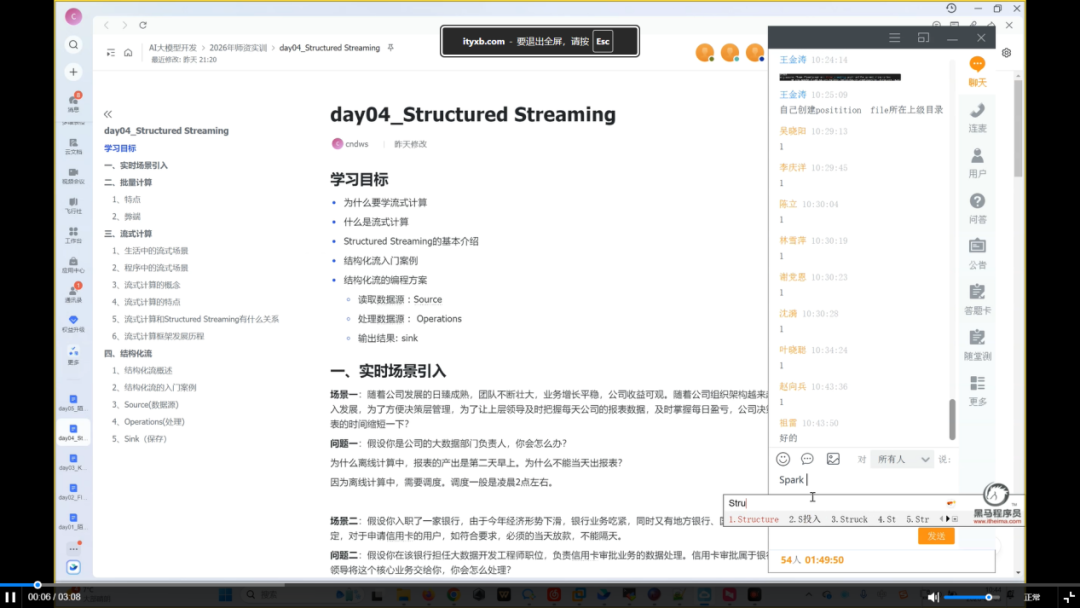Collapse outline panel with double chevron
The image size is (1080, 608).
click(x=108, y=114)
